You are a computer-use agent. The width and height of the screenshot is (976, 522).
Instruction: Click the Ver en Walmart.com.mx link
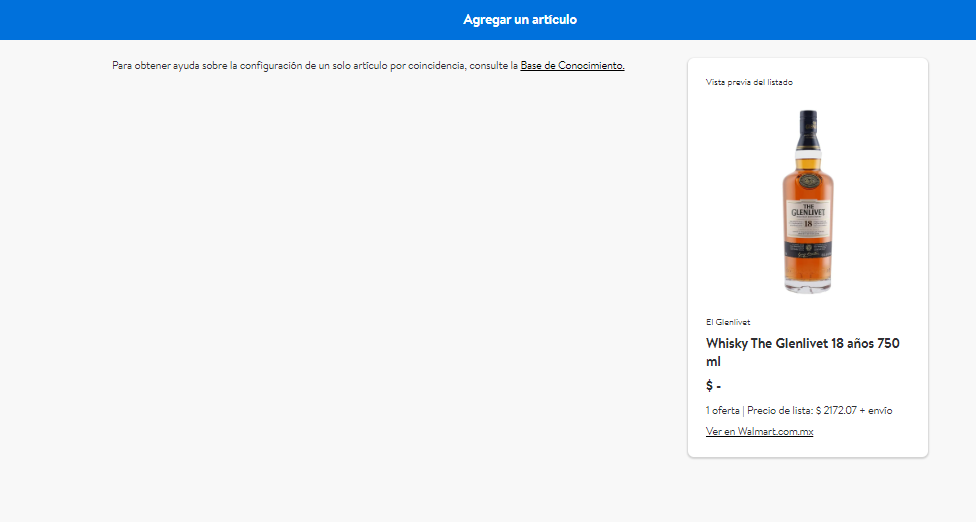(x=759, y=431)
